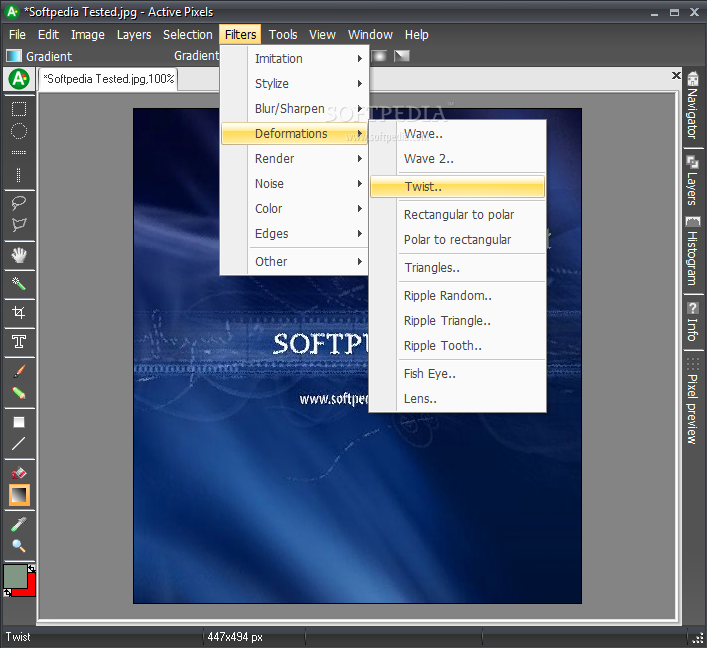Choose the diagonal gradient style icon
The image size is (707, 648).
point(402,56)
